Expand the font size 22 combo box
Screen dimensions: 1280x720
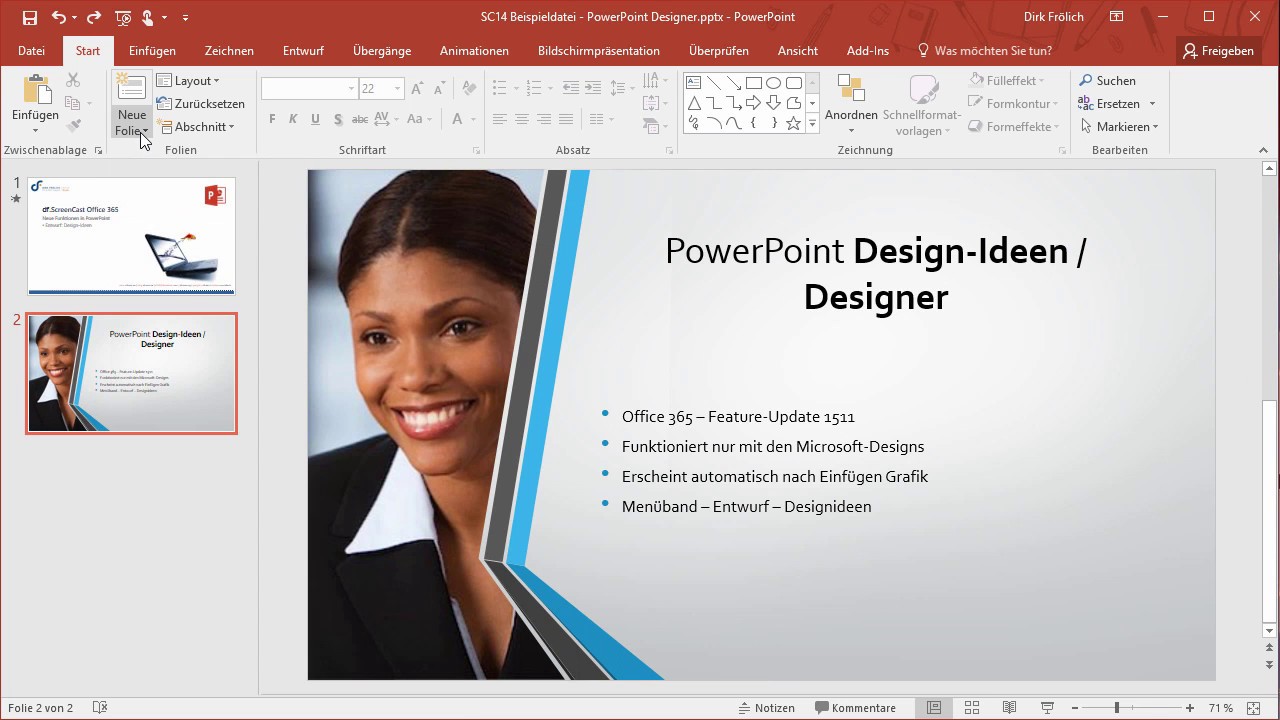(397, 89)
